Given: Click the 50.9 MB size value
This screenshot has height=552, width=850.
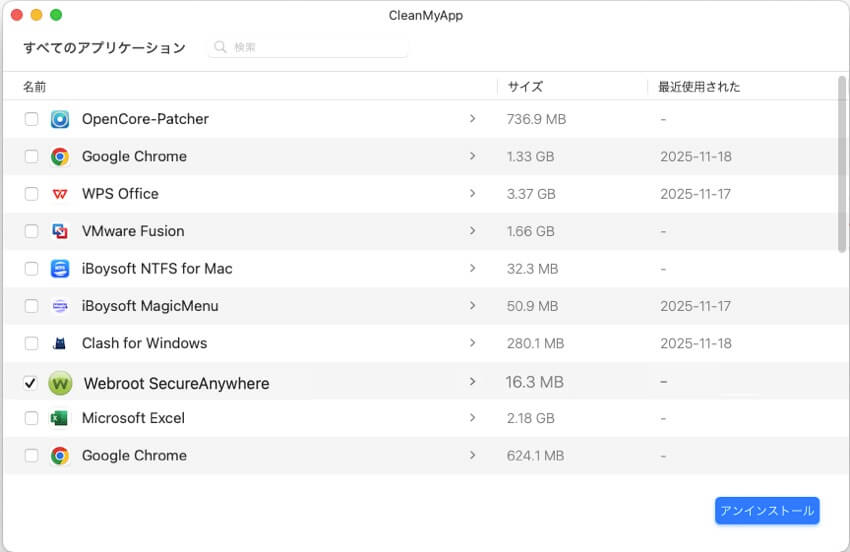Looking at the screenshot, I should tap(532, 306).
